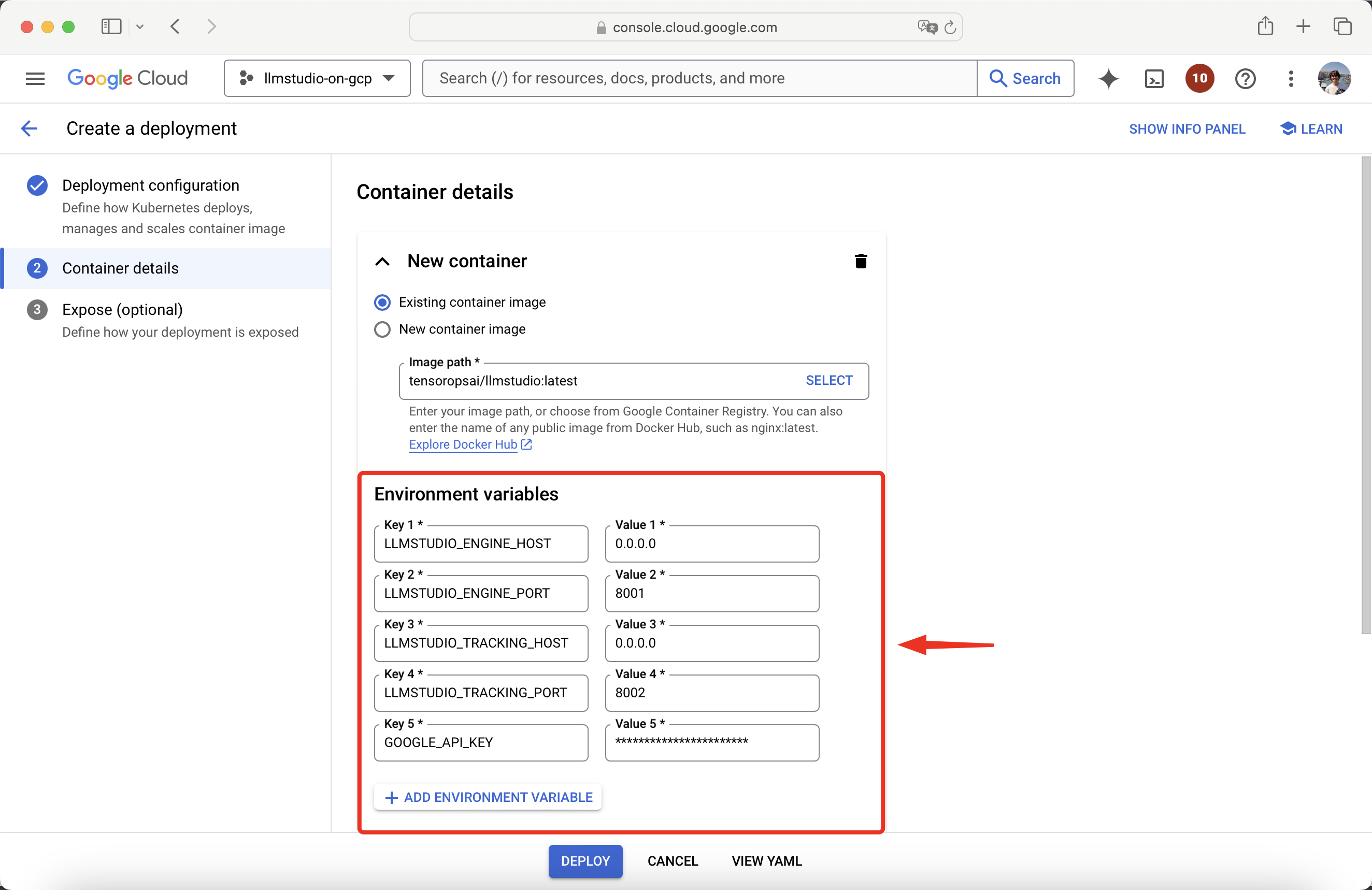The image size is (1372, 890).
Task: Click the user account avatar
Action: (1334, 78)
